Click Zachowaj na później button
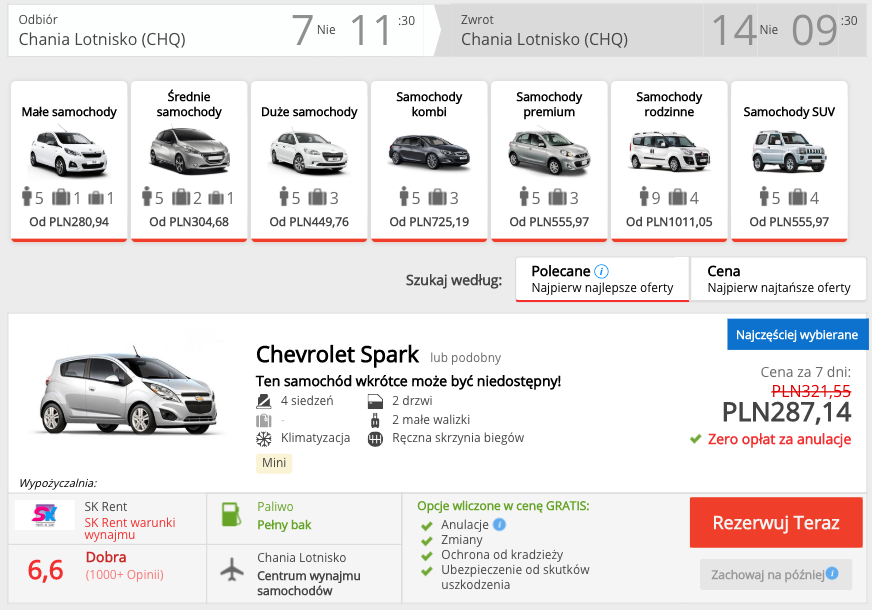This screenshot has height=610, width=872. pos(775,574)
